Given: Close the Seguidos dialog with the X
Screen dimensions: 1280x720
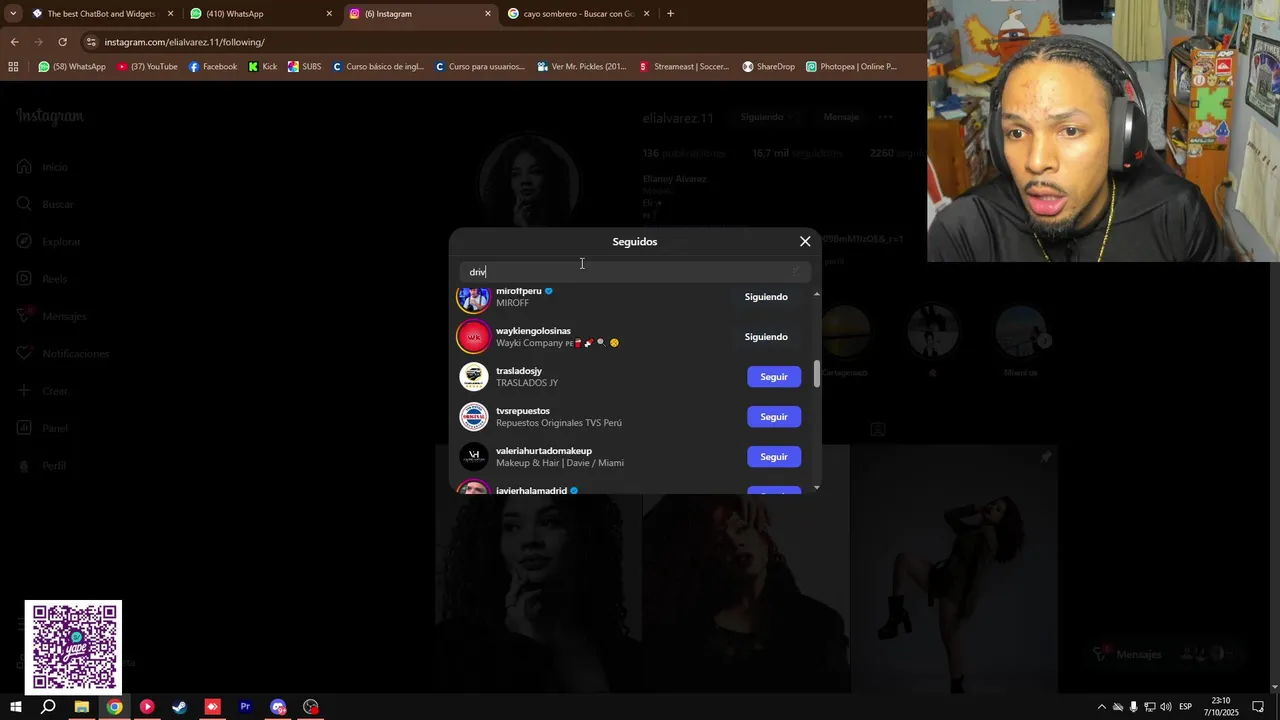Looking at the screenshot, I should [x=805, y=241].
